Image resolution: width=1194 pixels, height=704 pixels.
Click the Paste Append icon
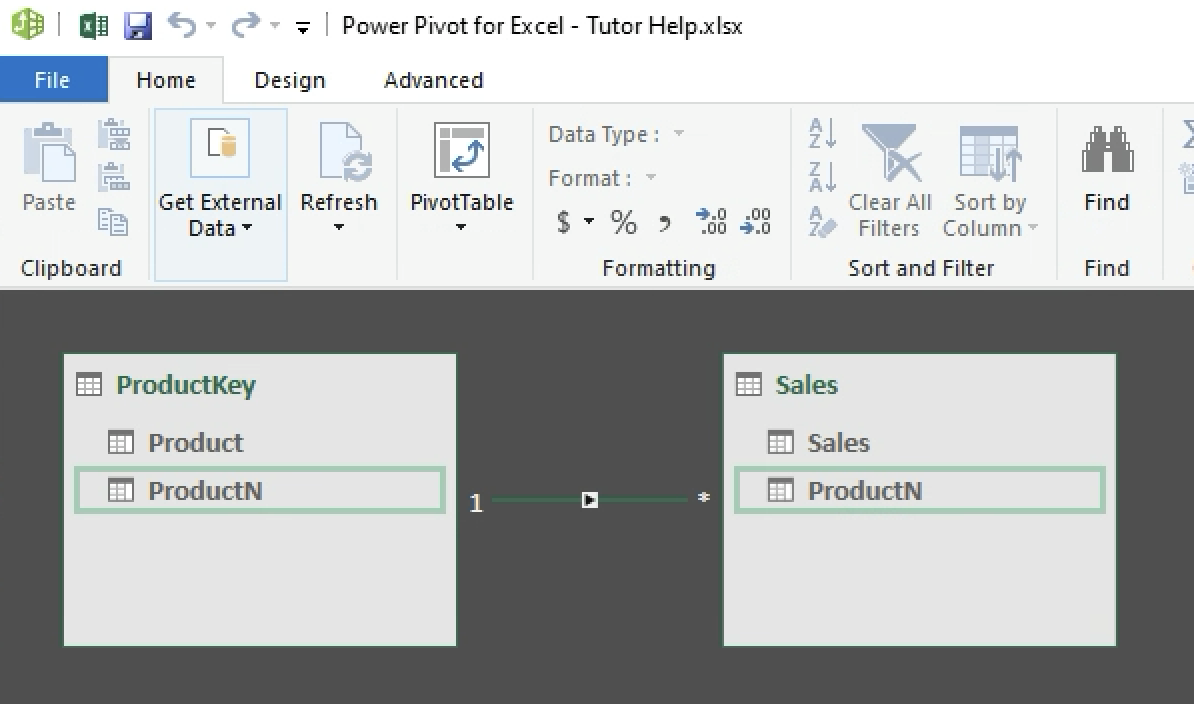coord(114,135)
